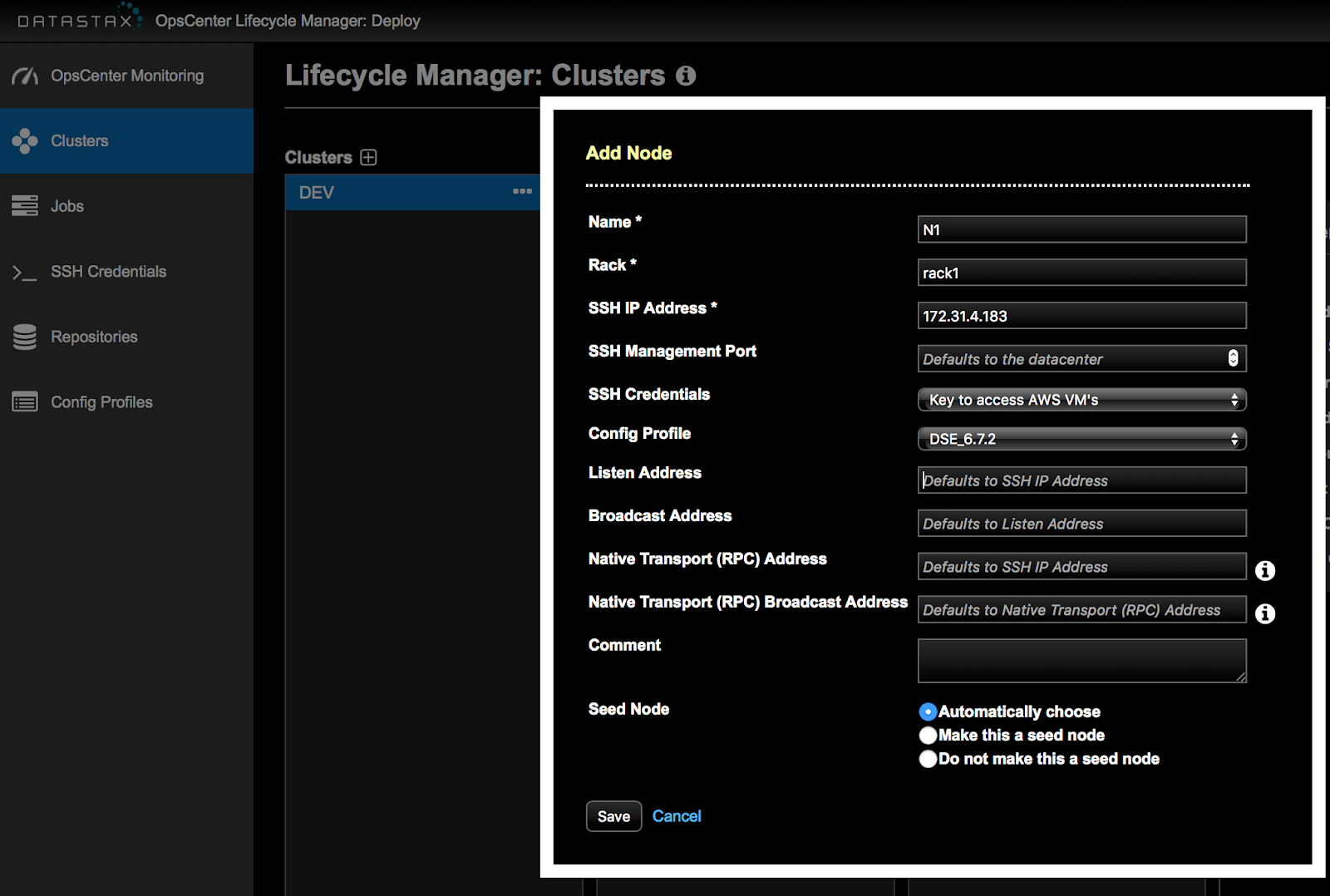Cancel the Add Node dialog
The width and height of the screenshot is (1330, 896).
coord(677,816)
